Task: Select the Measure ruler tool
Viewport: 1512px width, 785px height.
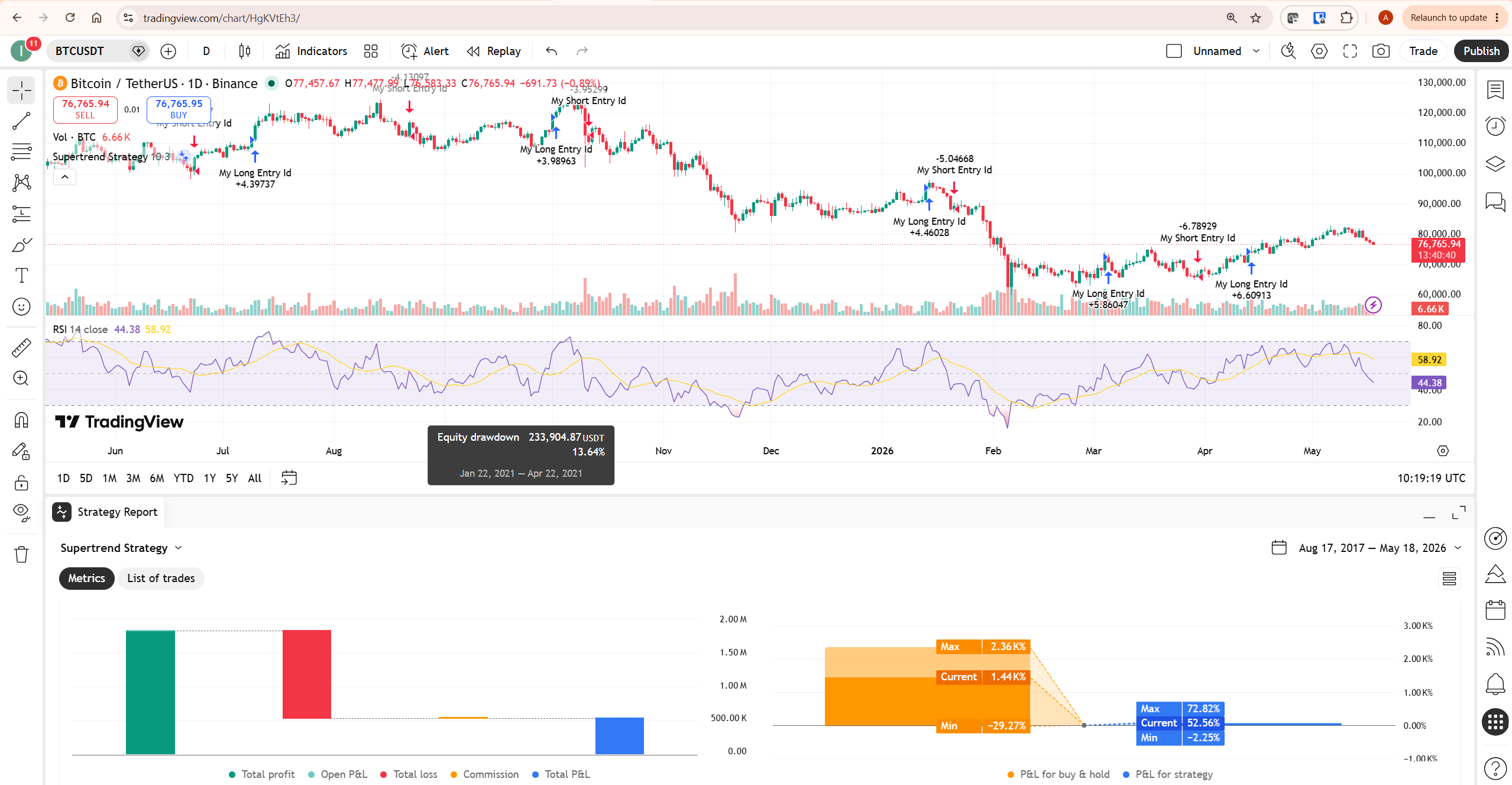Action: pos(21,348)
